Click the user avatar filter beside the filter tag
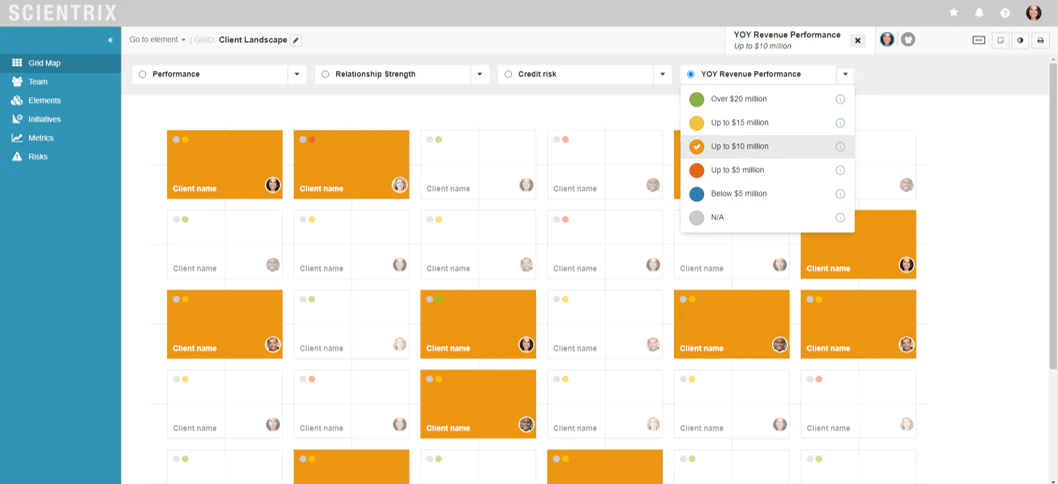This screenshot has width=1058, height=484. click(887, 40)
